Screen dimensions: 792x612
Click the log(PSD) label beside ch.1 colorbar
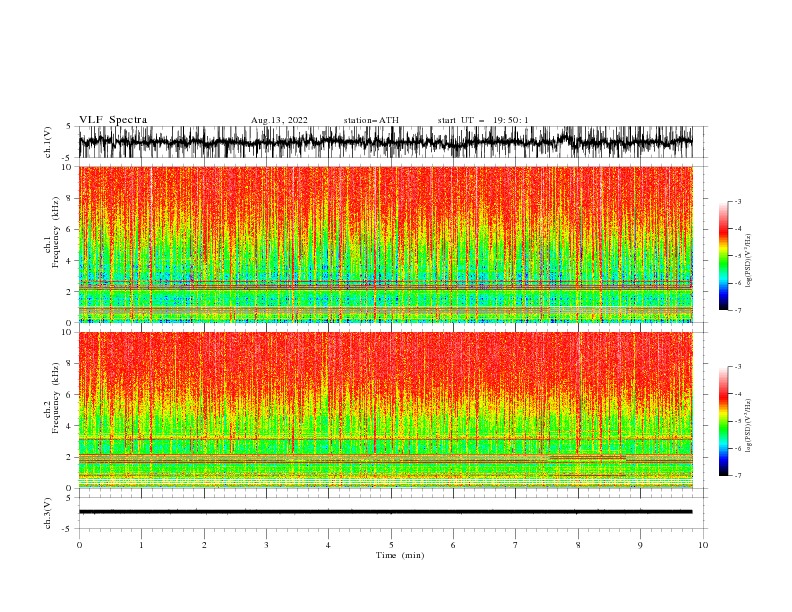[x=748, y=261]
